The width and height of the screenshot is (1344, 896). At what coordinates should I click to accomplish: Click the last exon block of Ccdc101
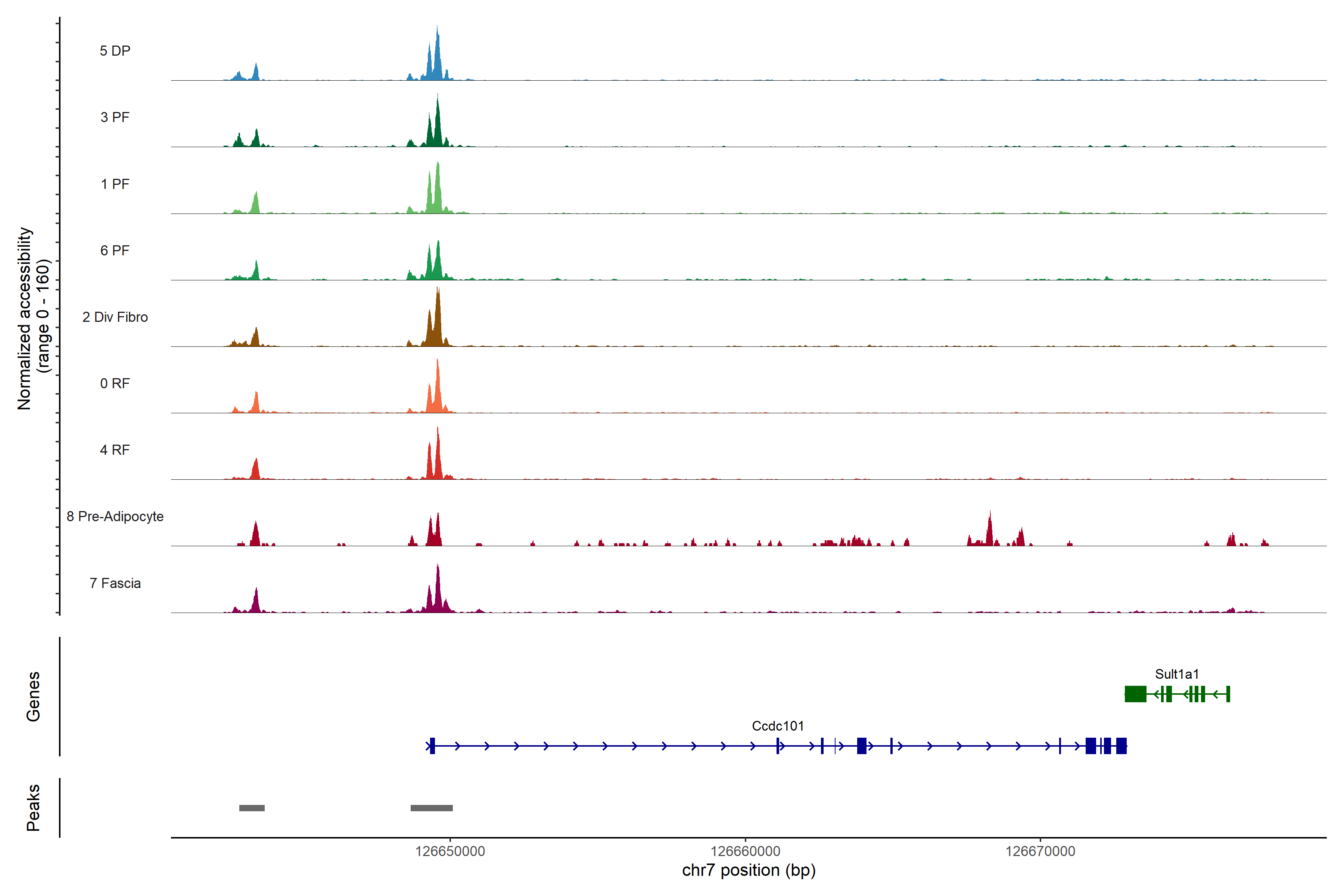click(x=1121, y=746)
